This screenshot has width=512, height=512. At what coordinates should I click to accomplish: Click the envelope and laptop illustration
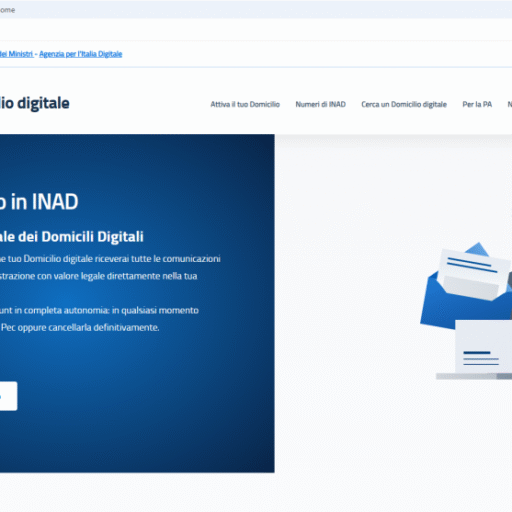466,311
